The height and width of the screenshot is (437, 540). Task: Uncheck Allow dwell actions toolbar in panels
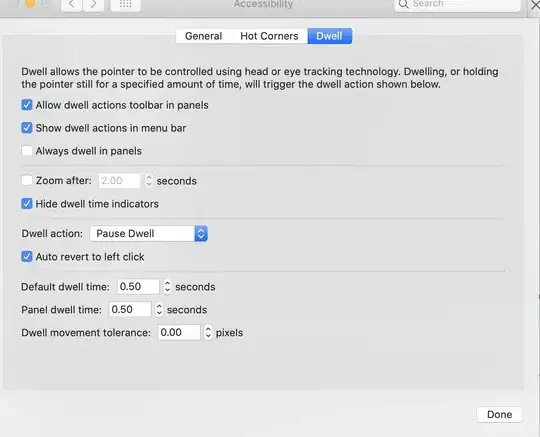tap(27, 105)
